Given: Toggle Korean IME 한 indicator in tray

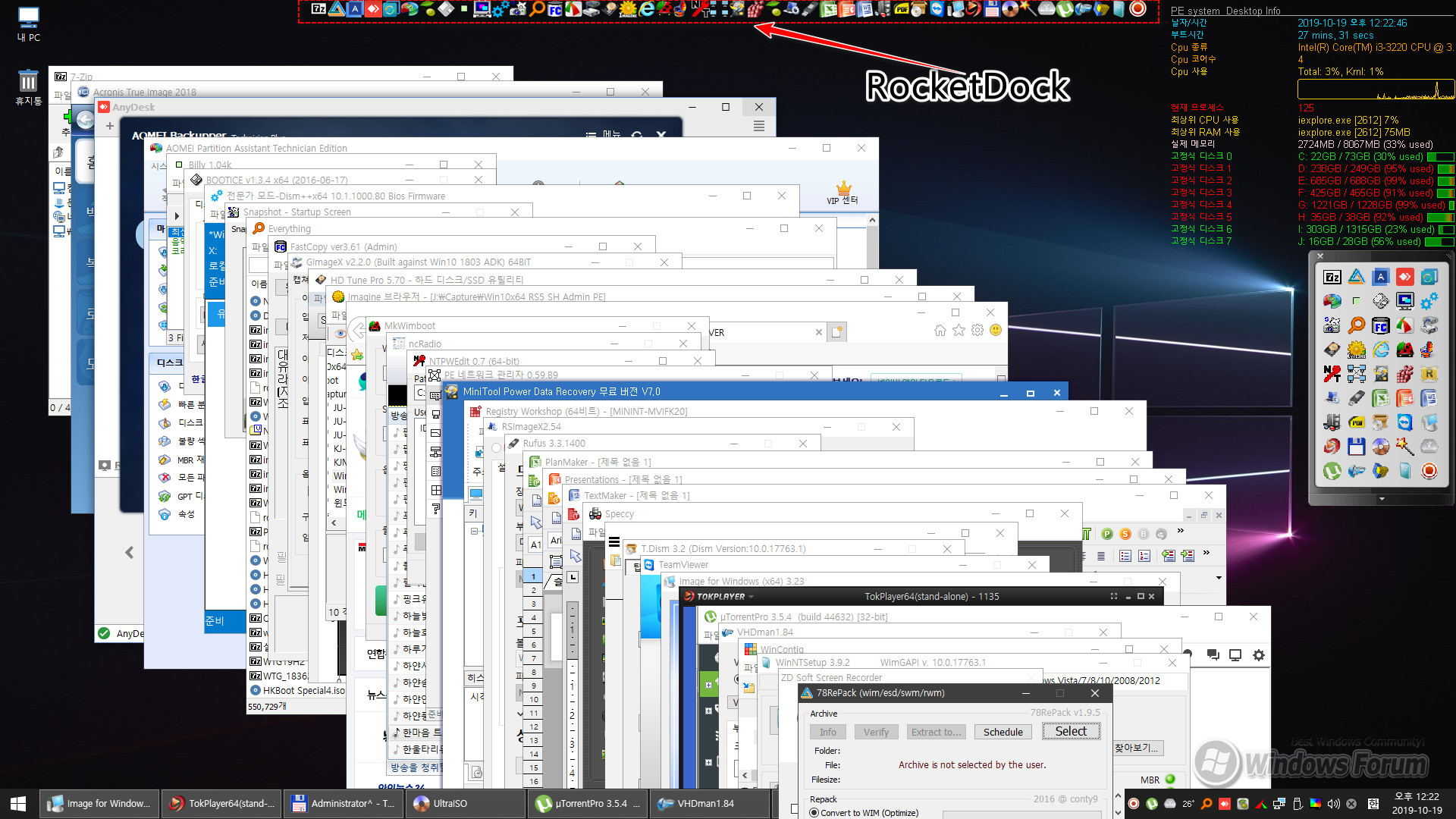Looking at the screenshot, I should (x=1373, y=804).
